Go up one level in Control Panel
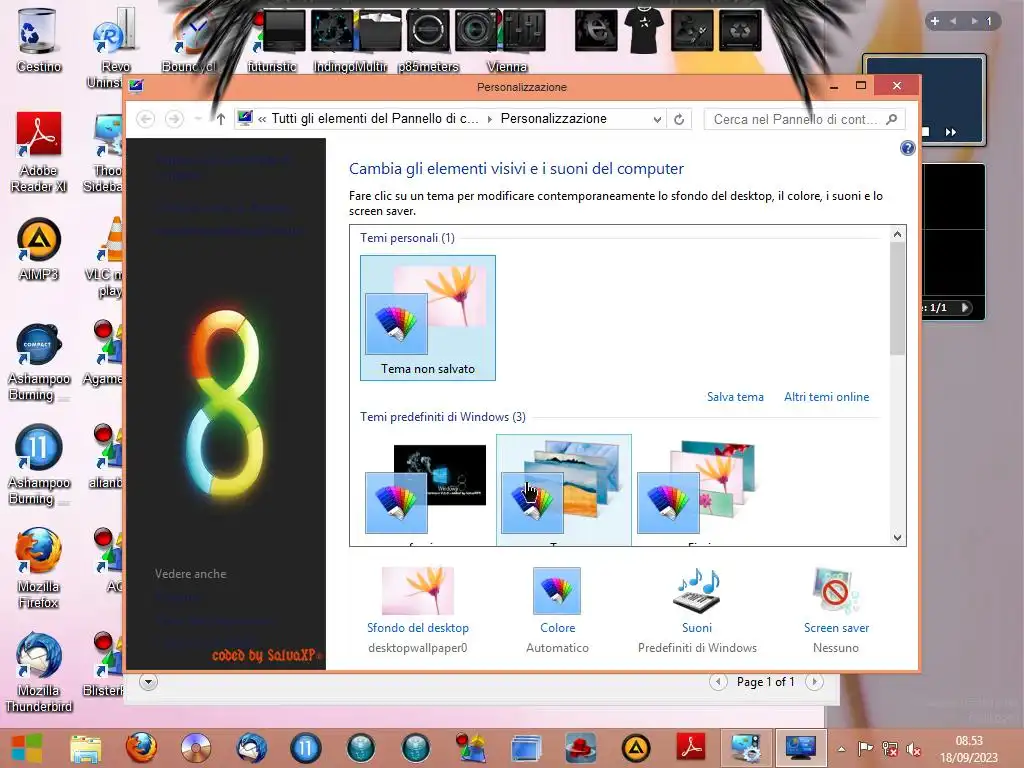 click(221, 119)
